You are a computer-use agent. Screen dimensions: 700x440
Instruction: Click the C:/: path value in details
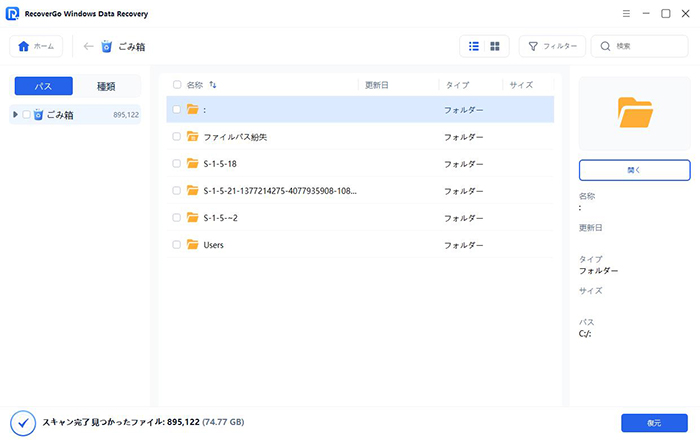(585, 334)
